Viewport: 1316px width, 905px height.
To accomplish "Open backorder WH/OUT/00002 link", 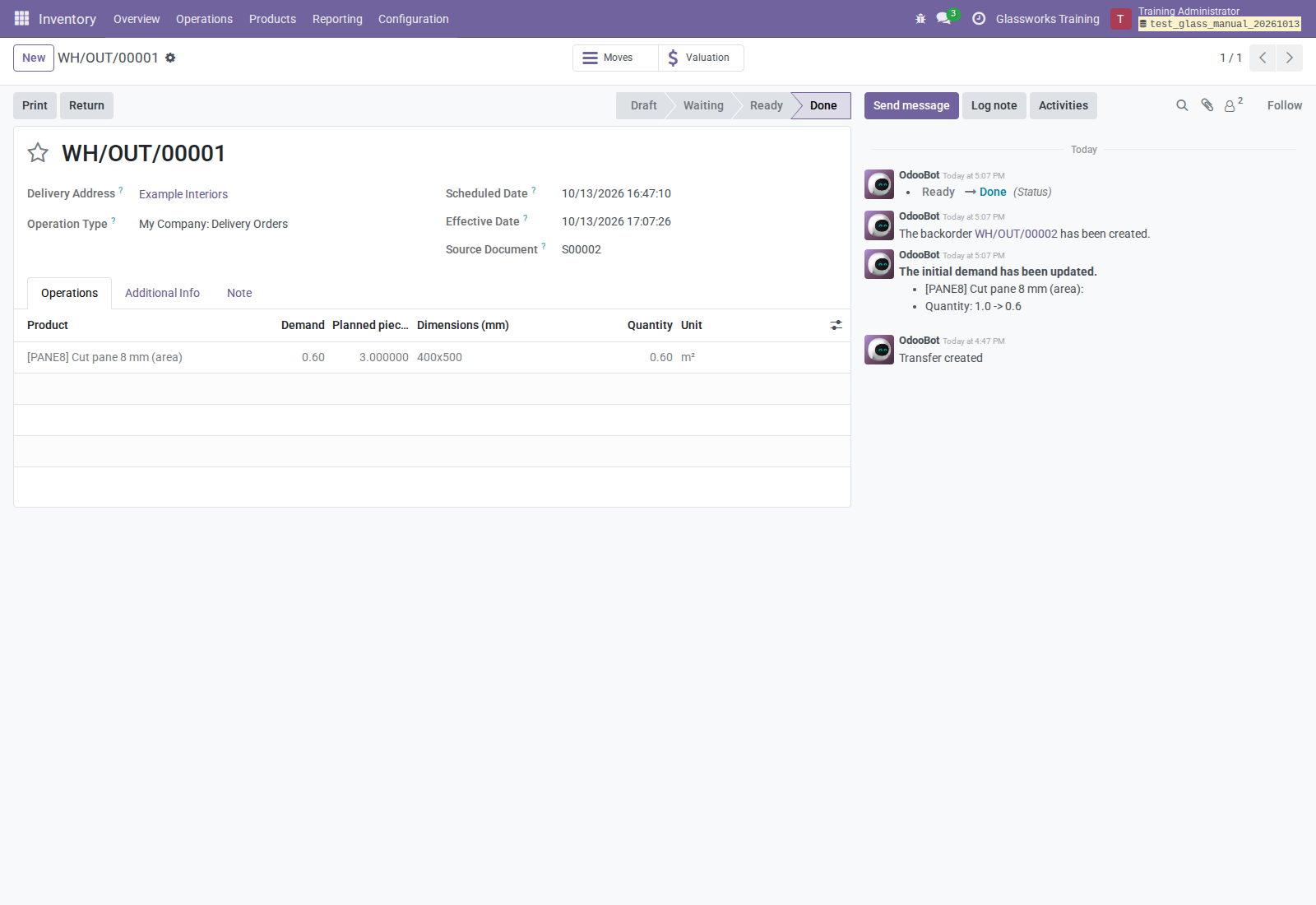I will (1016, 234).
